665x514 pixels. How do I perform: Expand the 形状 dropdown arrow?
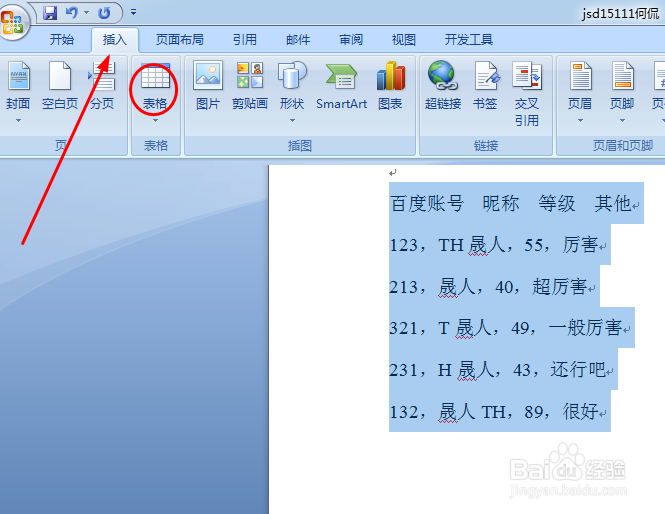pyautogui.click(x=292, y=120)
